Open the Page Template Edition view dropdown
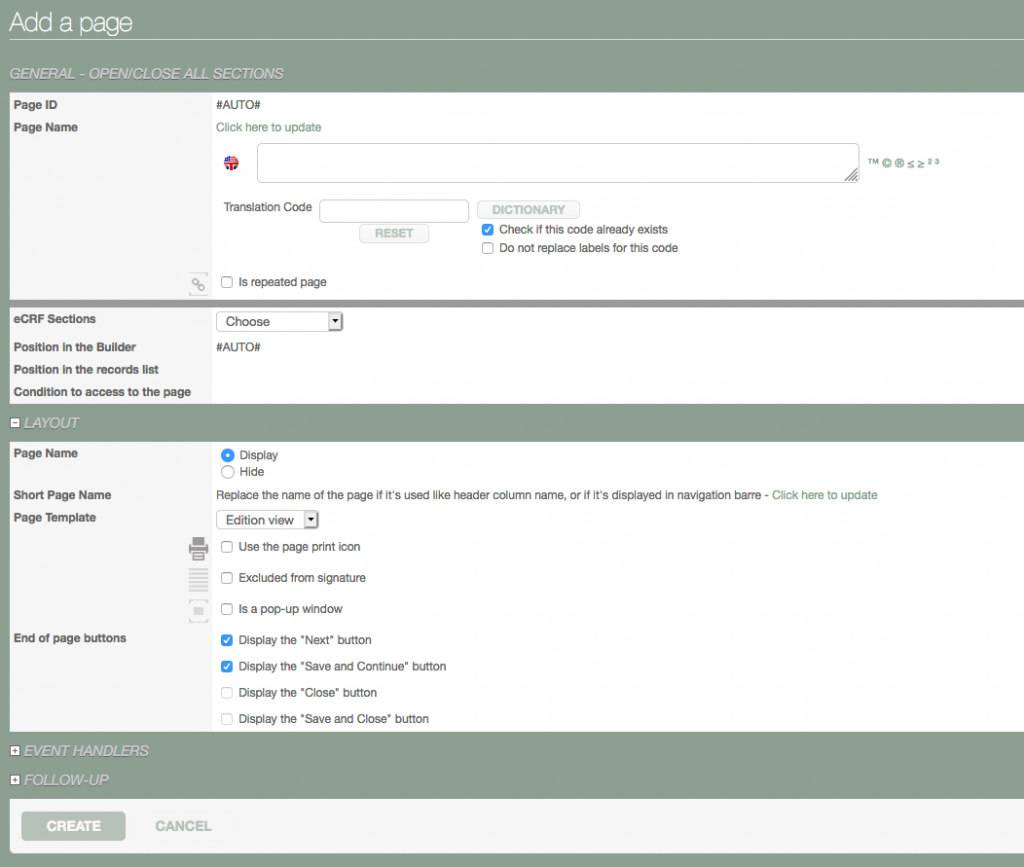The image size is (1024, 867). [x=267, y=520]
